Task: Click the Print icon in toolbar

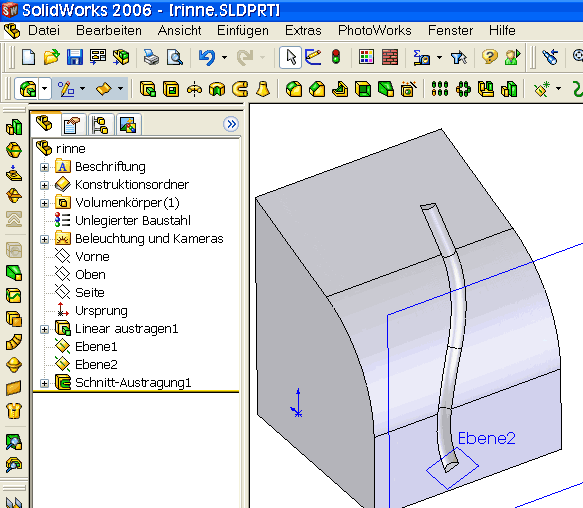Action: [x=151, y=58]
